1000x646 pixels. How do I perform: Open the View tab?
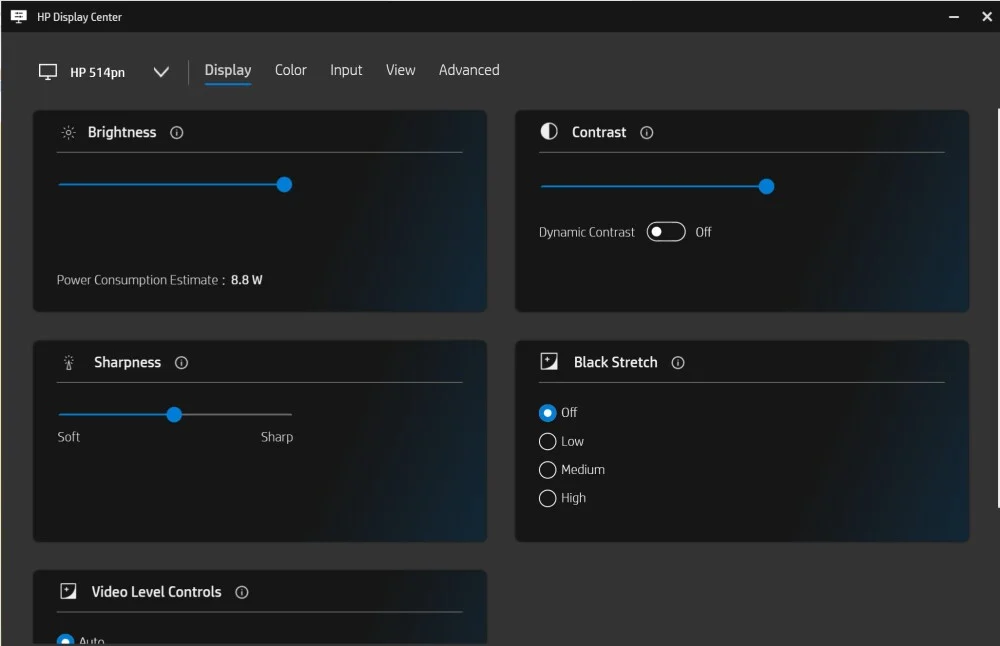[400, 70]
